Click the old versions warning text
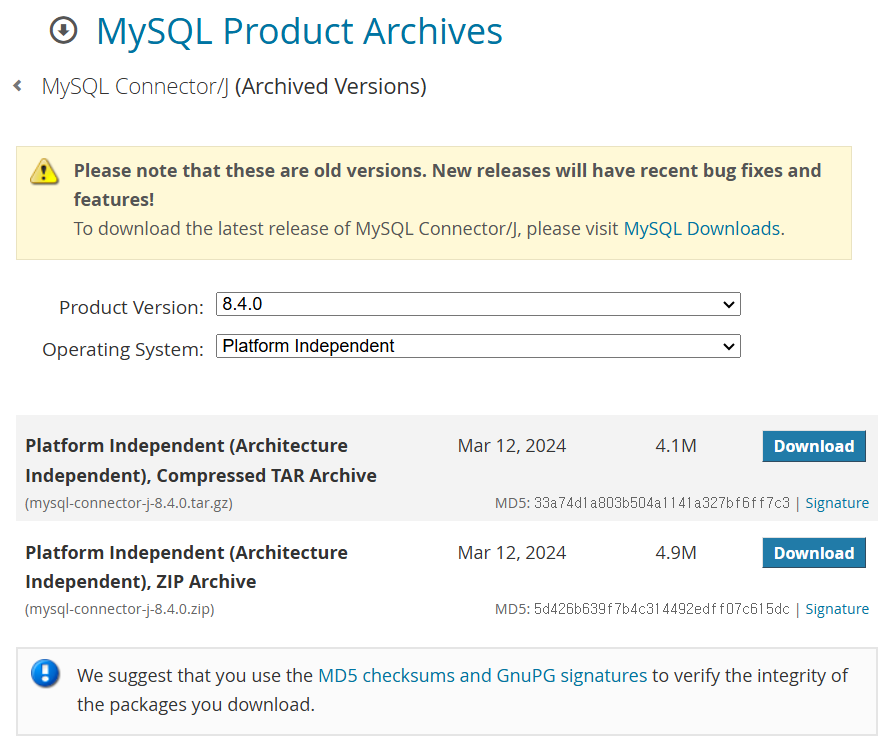Viewport: 881px width, 741px height. click(x=447, y=185)
